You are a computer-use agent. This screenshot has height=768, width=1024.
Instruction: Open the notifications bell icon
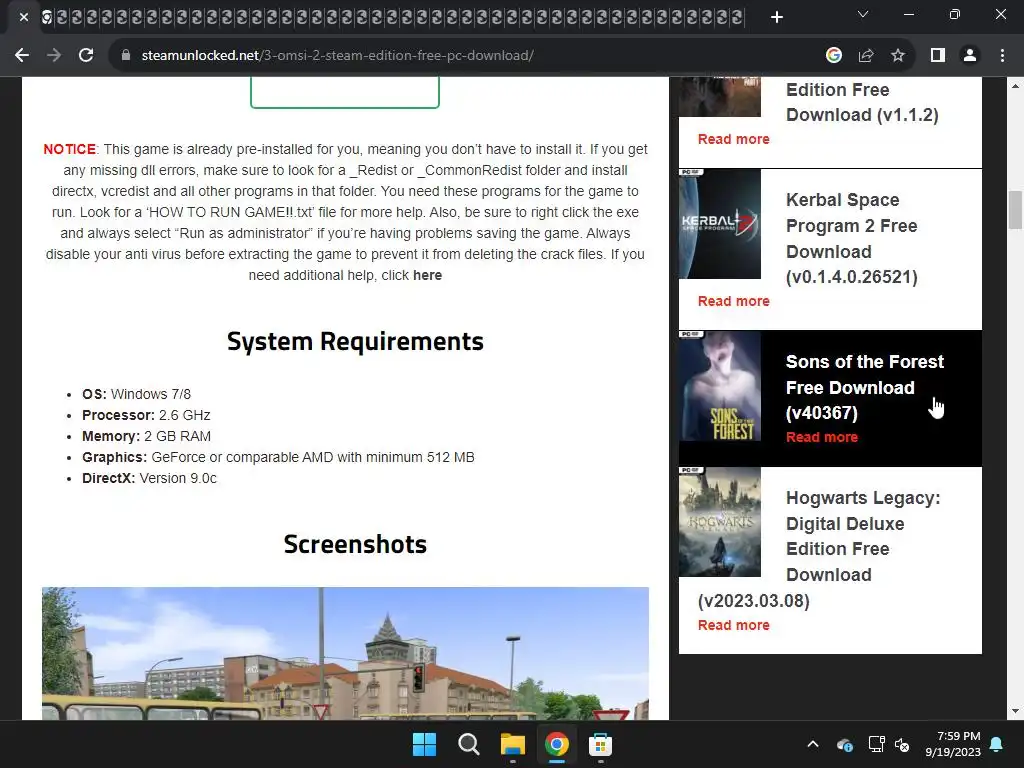coord(997,744)
